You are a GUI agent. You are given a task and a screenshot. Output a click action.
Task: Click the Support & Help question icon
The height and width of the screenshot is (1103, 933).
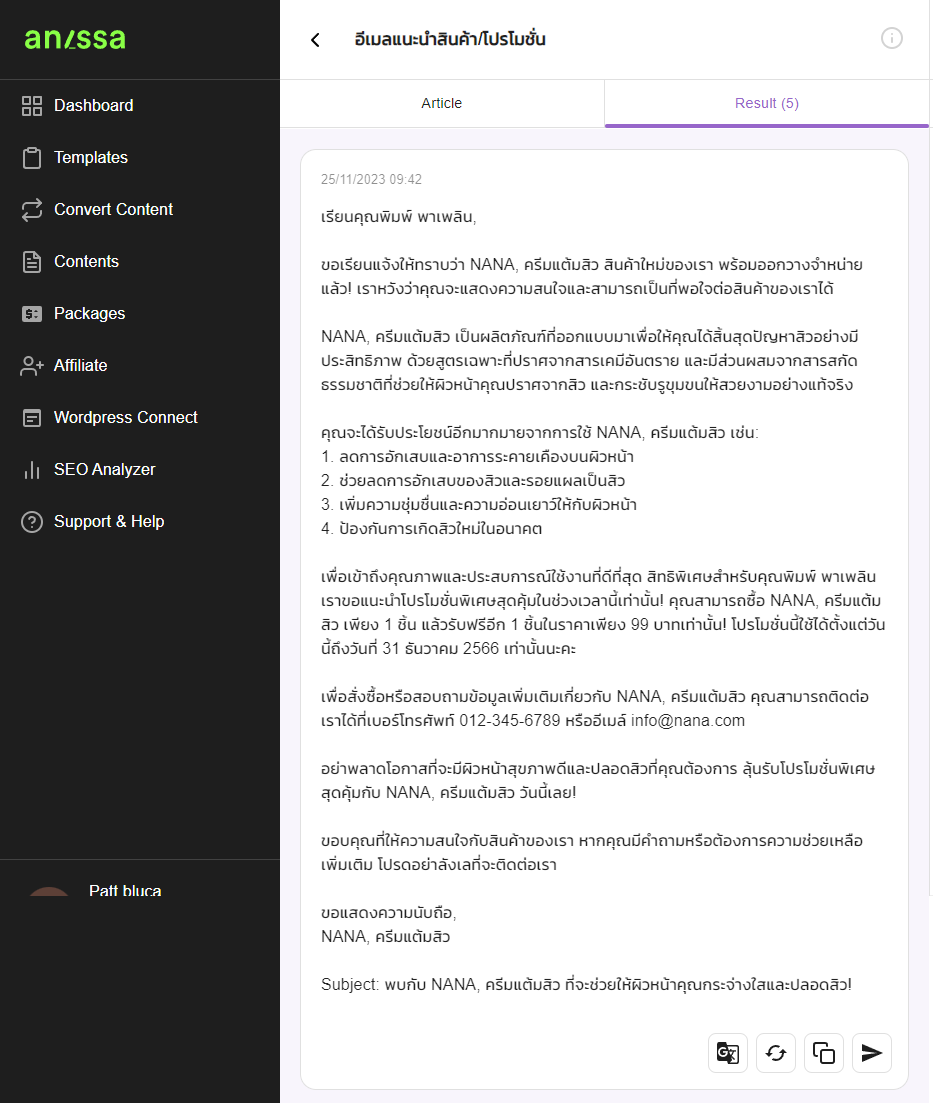click(32, 522)
